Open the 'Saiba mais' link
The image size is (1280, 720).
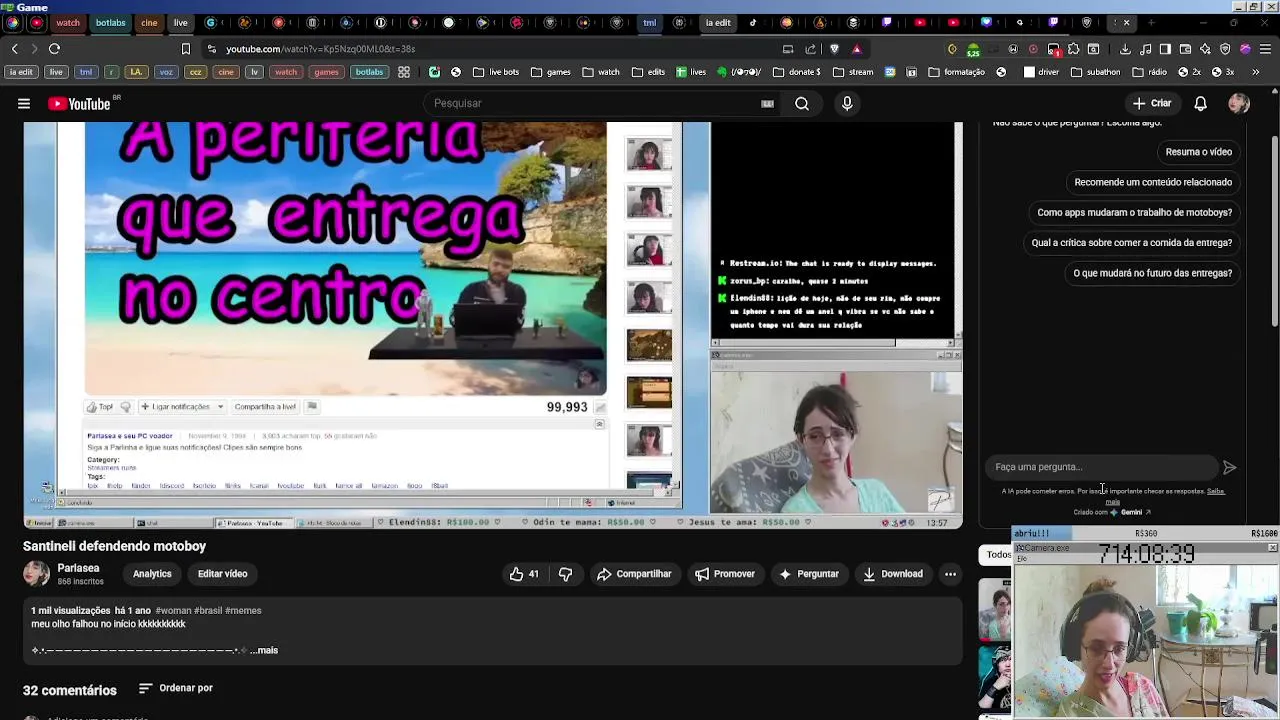1215,491
